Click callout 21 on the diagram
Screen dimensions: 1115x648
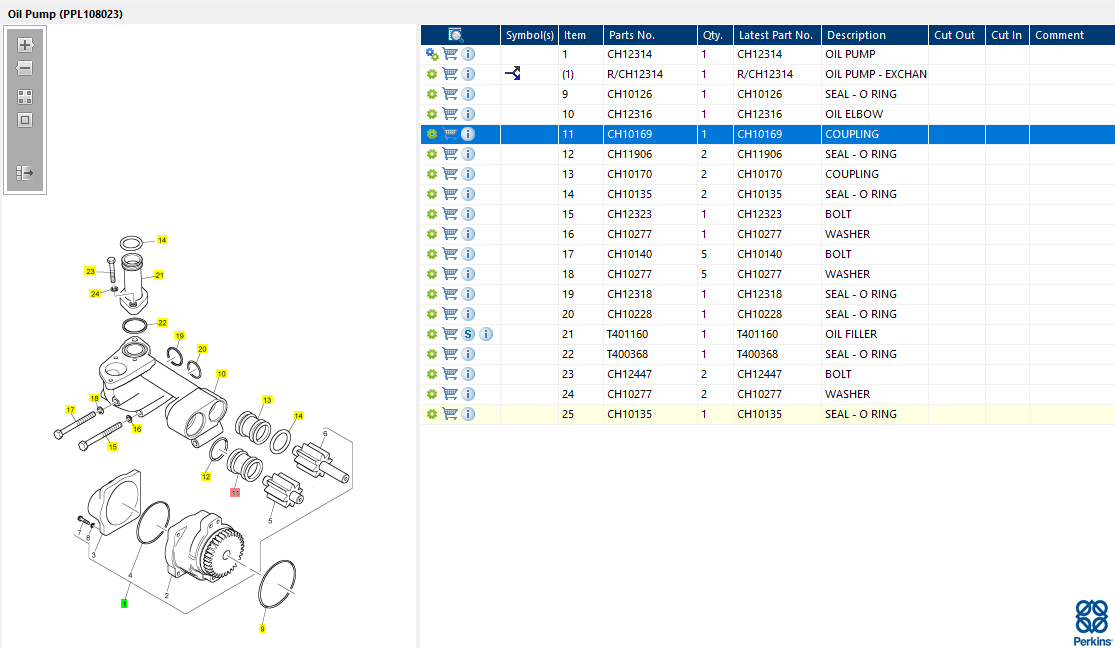tap(159, 275)
